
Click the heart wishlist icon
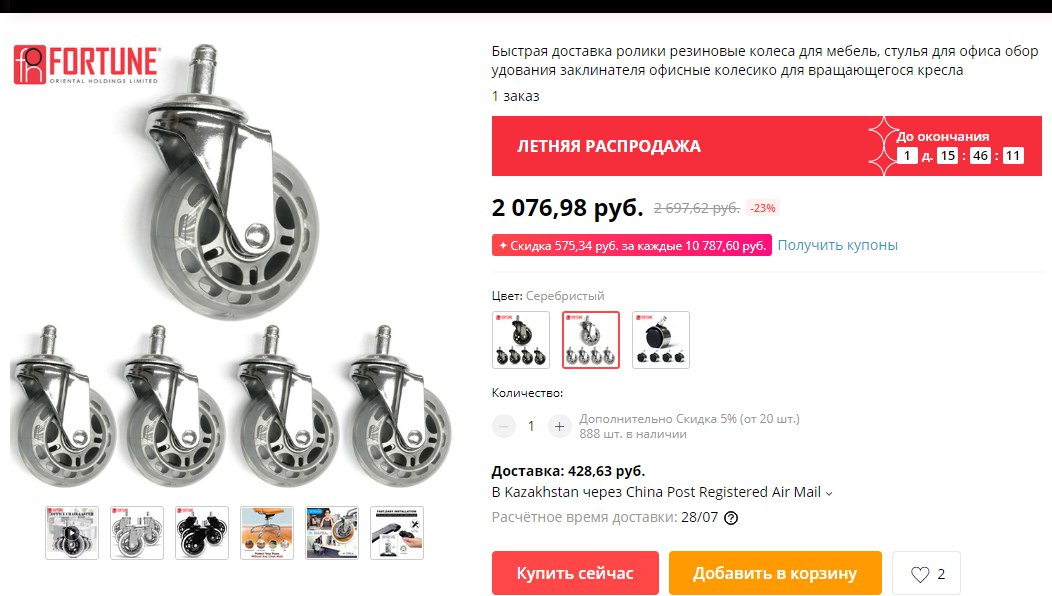920,574
